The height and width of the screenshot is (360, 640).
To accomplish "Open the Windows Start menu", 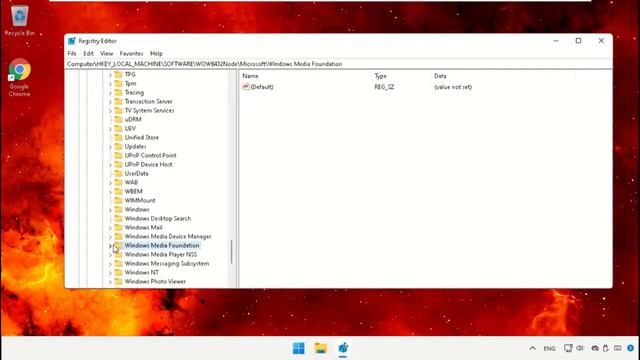I will click(x=299, y=348).
